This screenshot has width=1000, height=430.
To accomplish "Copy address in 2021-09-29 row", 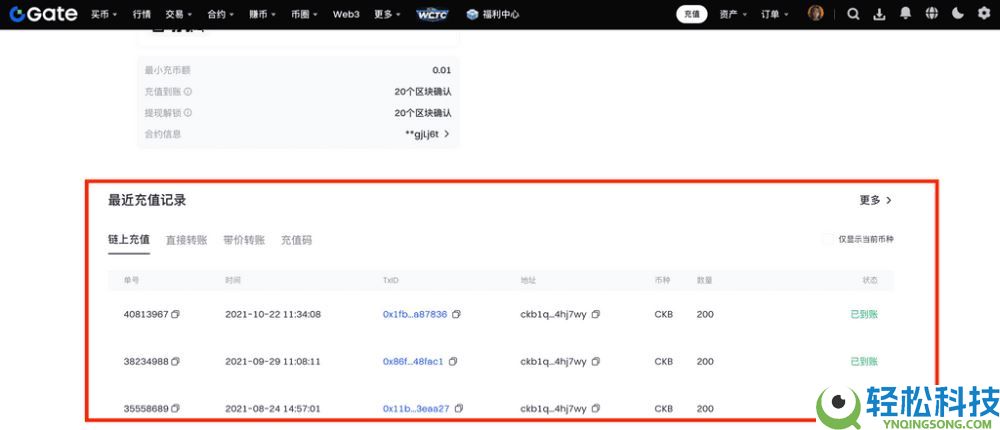I will click(x=596, y=361).
